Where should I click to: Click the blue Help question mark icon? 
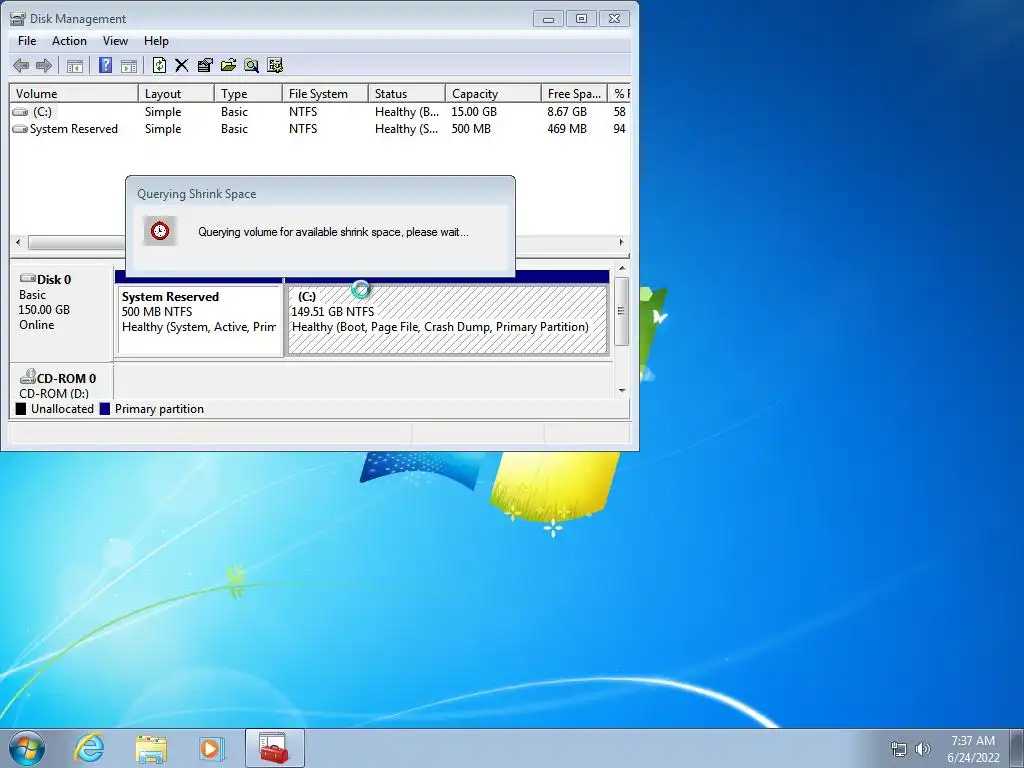click(105, 65)
